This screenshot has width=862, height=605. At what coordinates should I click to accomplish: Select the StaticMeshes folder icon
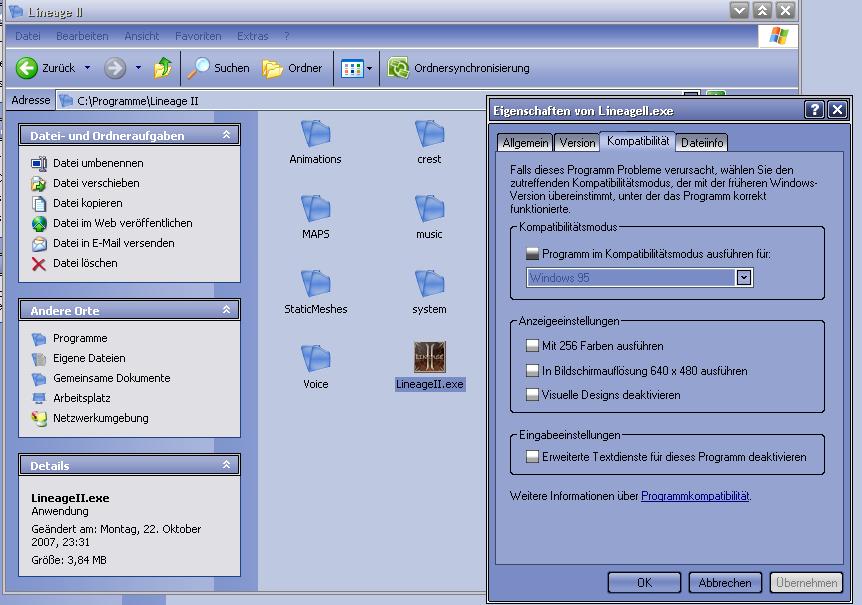pos(315,284)
